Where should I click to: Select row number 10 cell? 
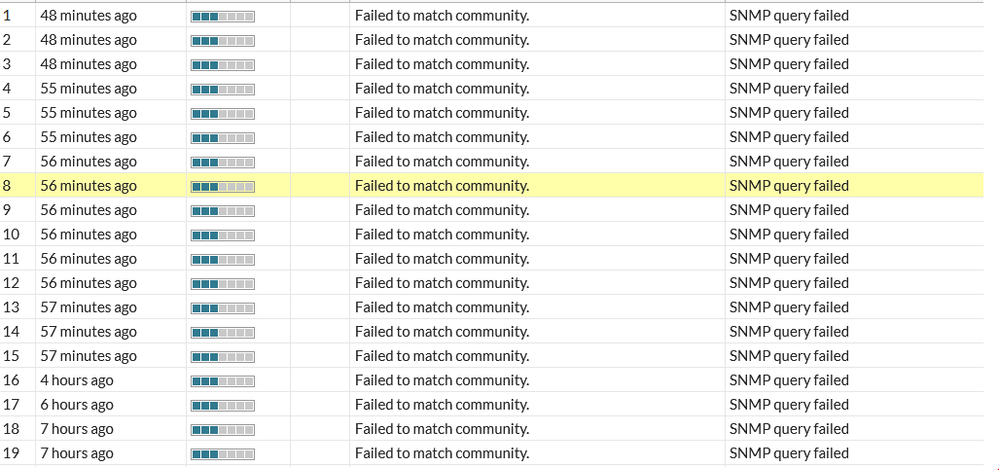[x=11, y=234]
